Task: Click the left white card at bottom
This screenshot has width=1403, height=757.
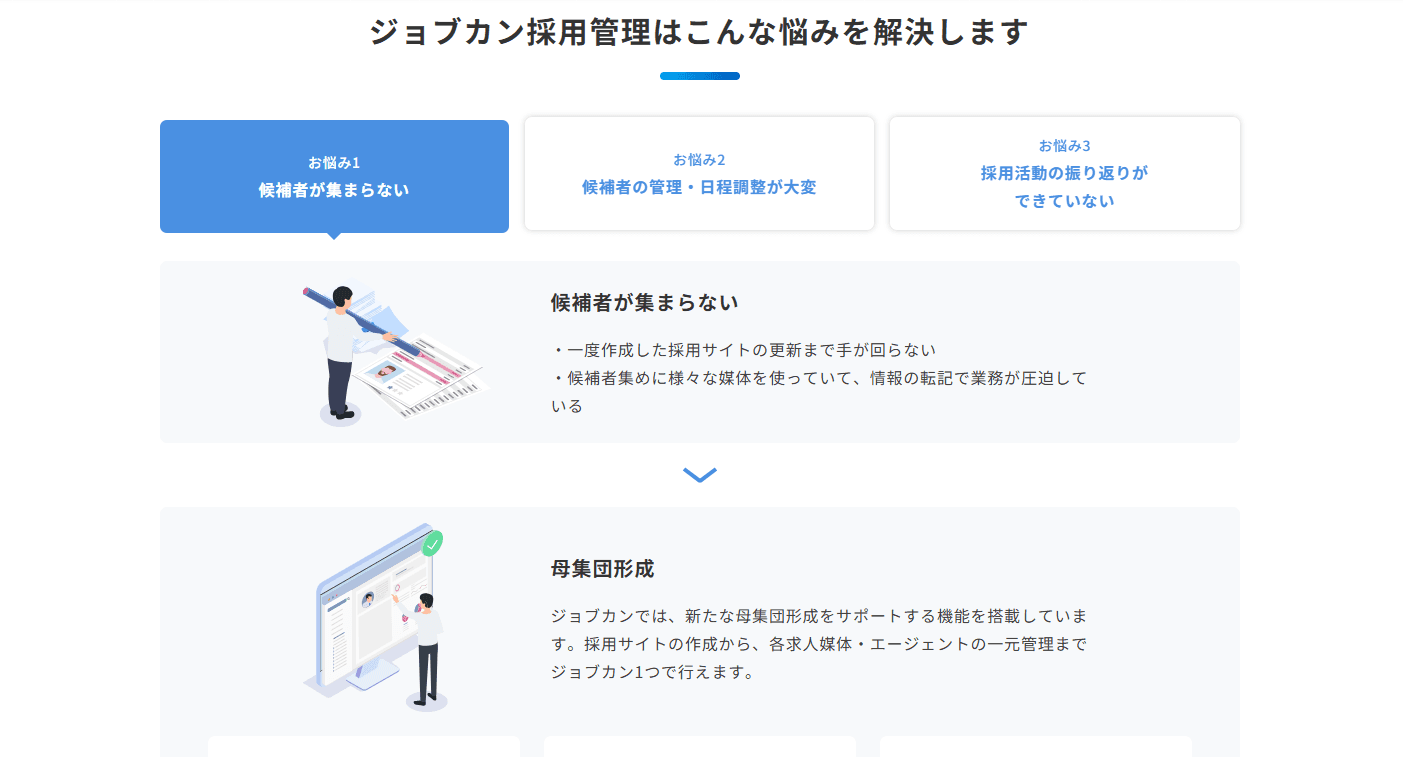Action: [x=364, y=747]
